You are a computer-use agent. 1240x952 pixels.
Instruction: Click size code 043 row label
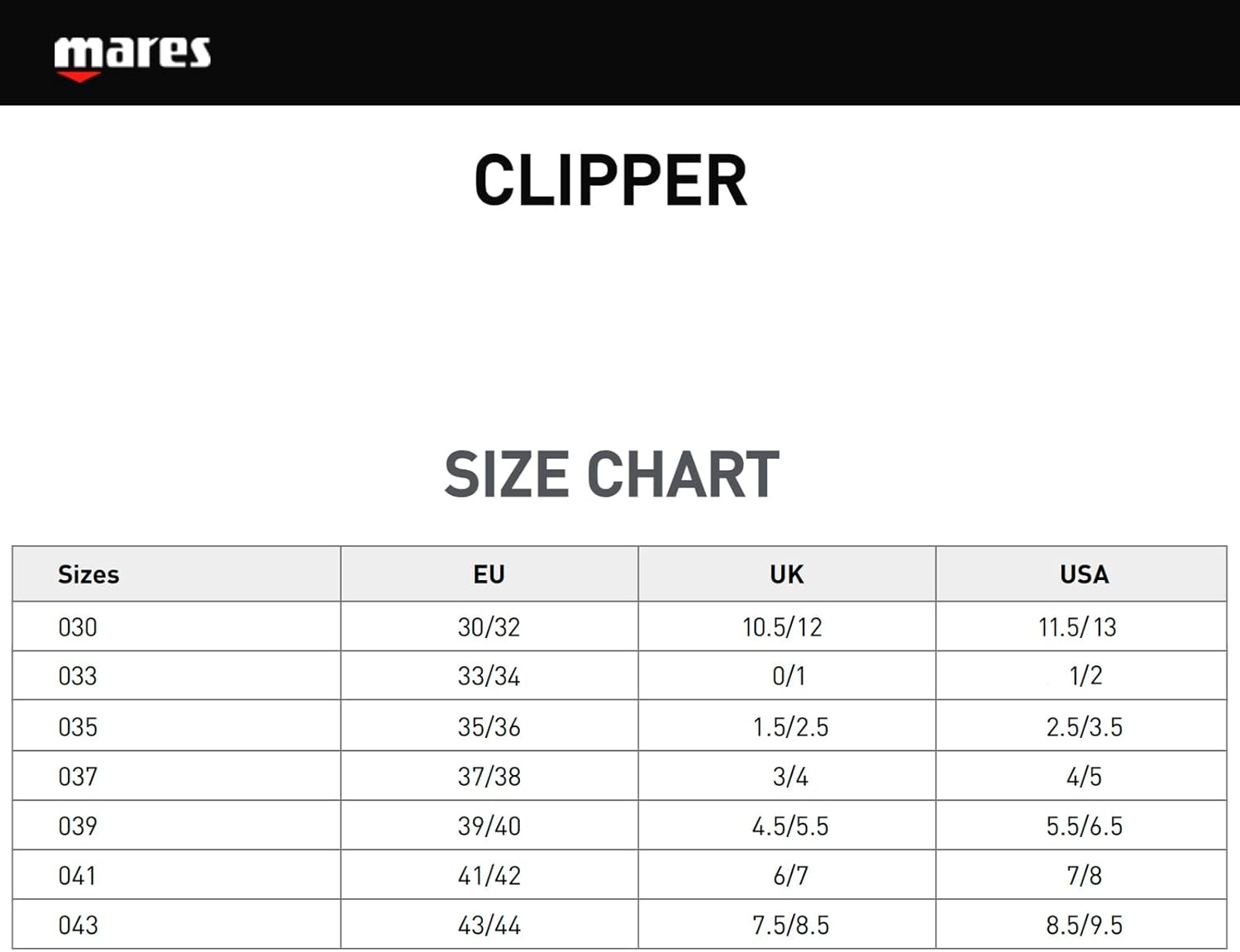click(78, 926)
